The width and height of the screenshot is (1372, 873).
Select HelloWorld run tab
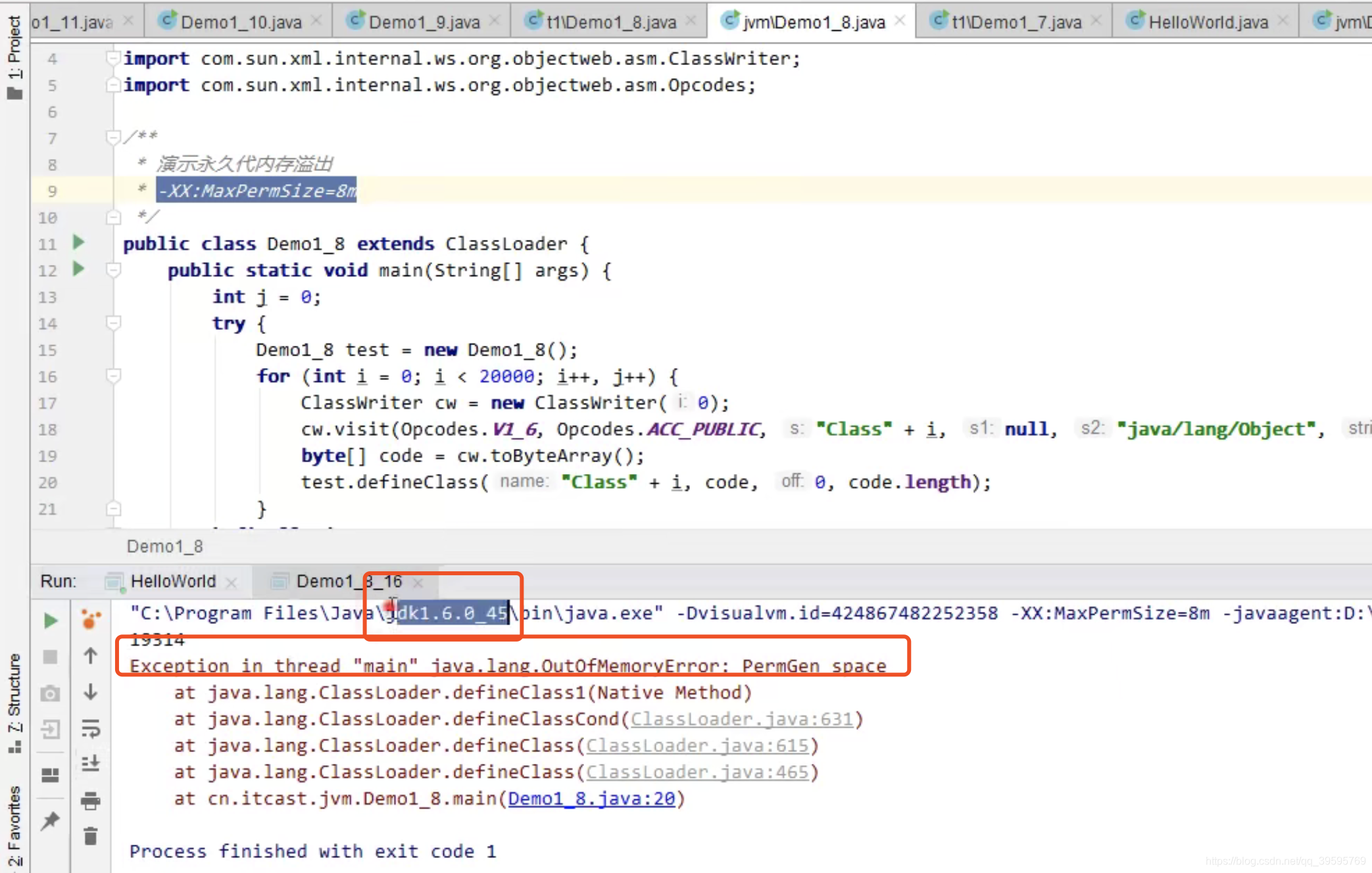click(x=172, y=581)
